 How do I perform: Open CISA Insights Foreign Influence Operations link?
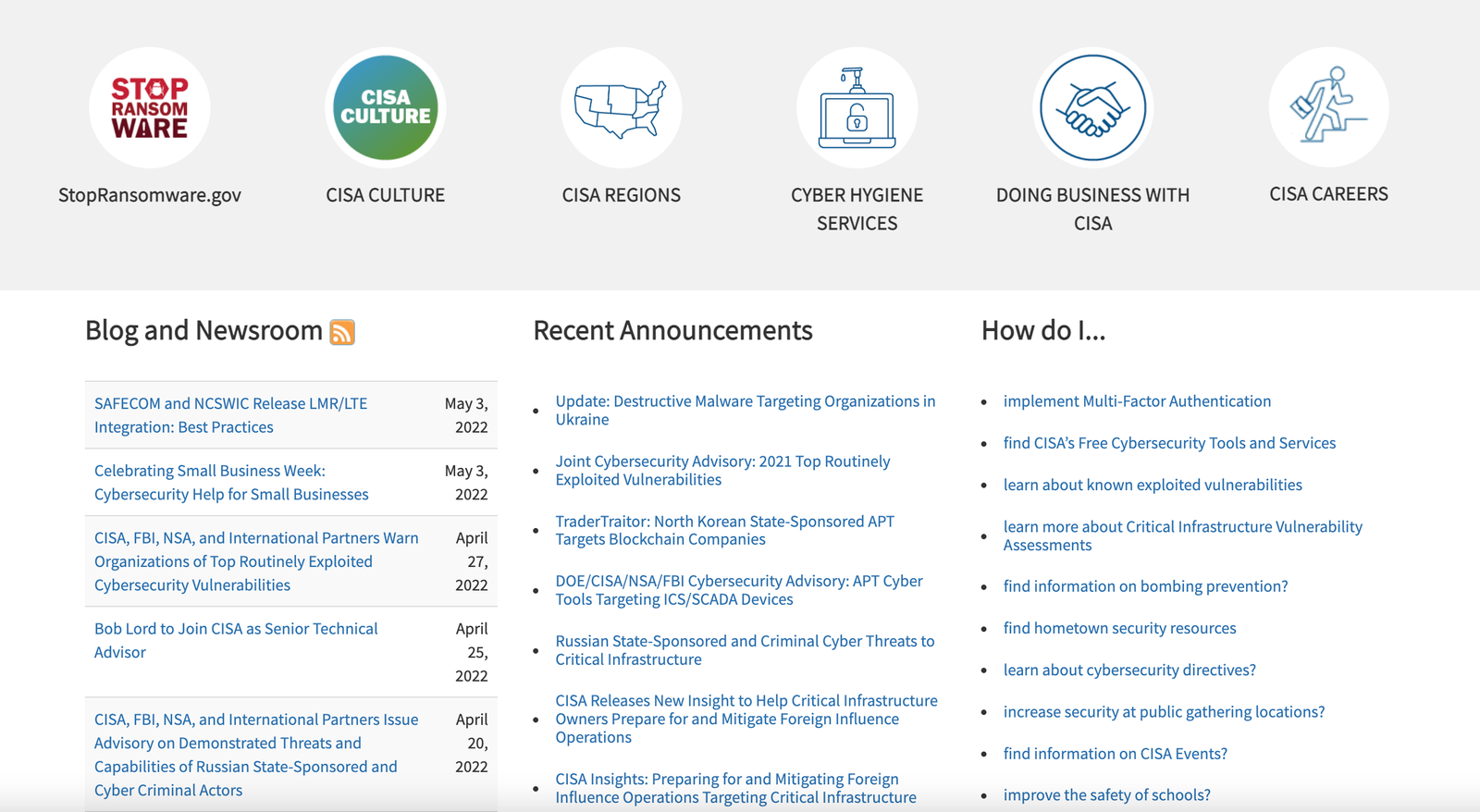pyautogui.click(x=735, y=788)
